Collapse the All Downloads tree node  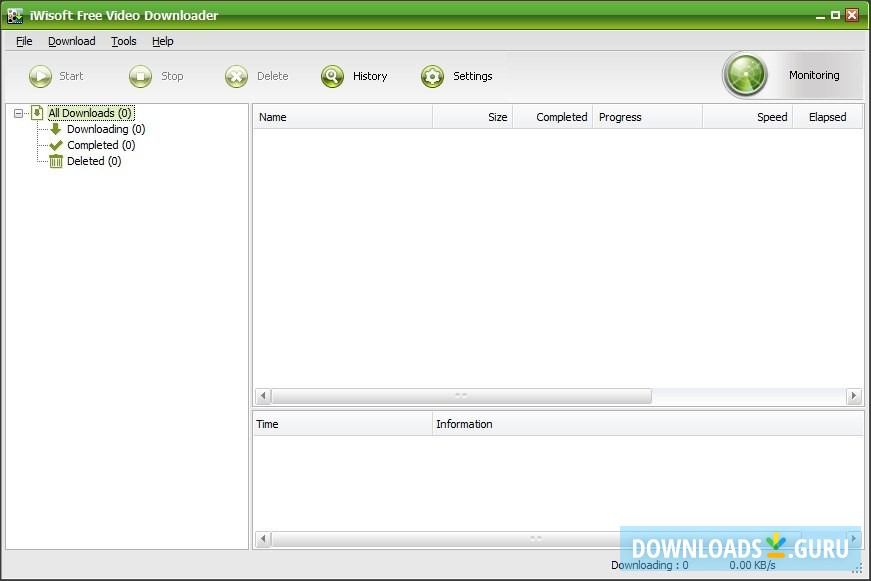click(x=18, y=113)
